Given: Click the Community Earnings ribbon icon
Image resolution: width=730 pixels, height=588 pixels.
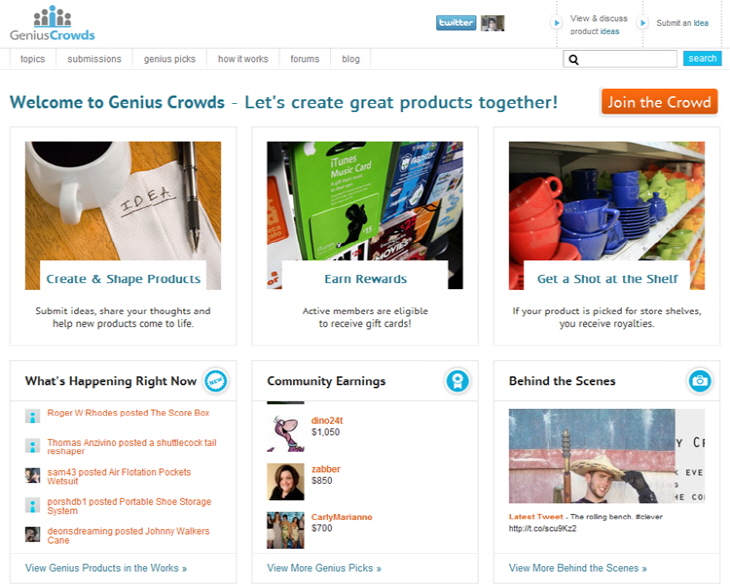Looking at the screenshot, I should 458,381.
